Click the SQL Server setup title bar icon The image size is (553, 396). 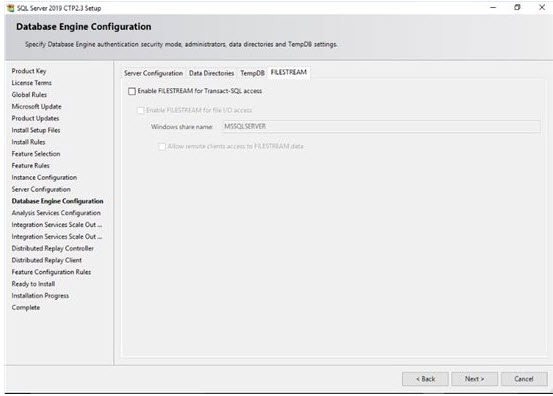(x=11, y=8)
